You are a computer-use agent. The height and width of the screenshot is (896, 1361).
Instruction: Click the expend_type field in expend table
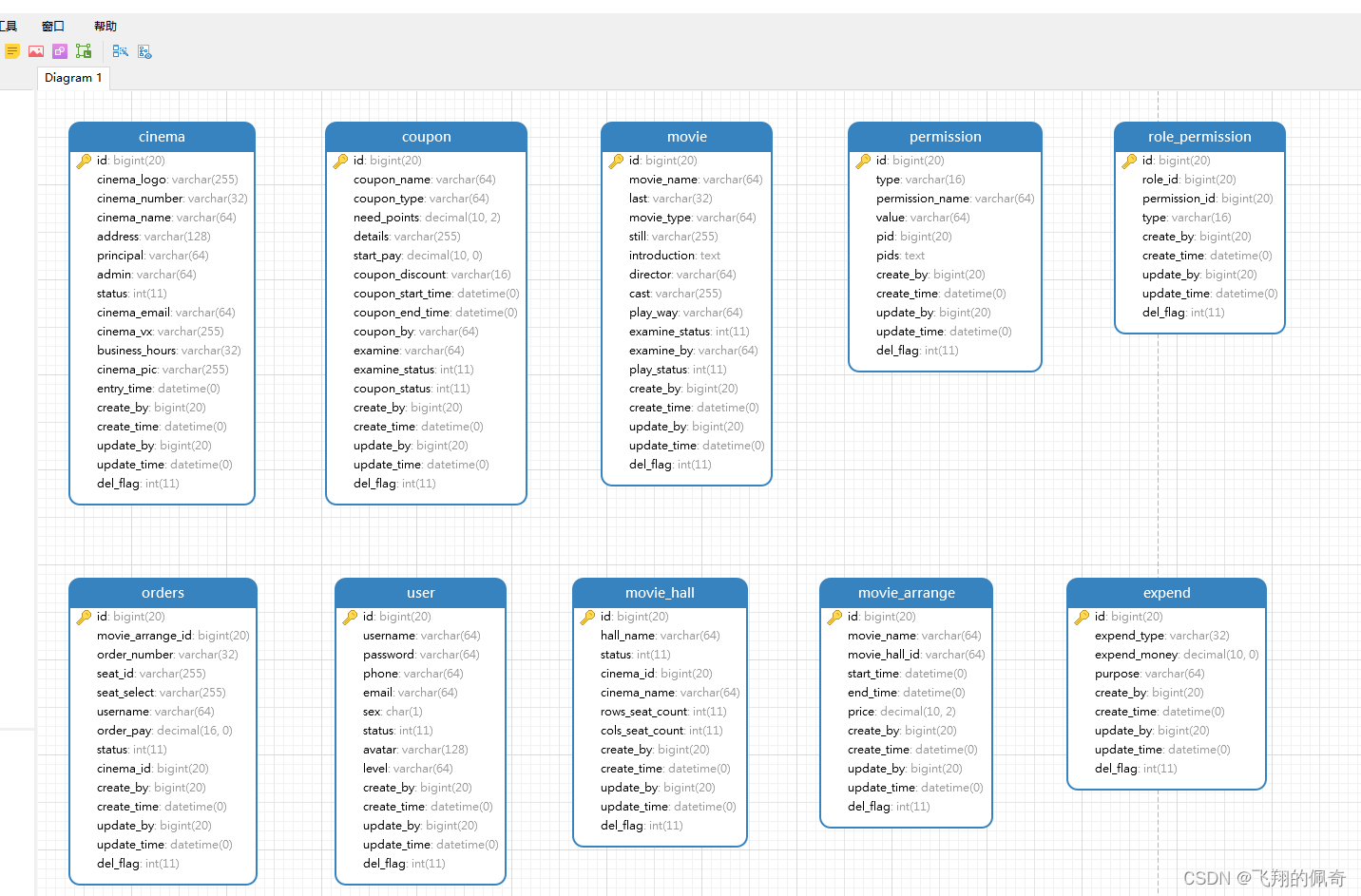coord(1161,636)
